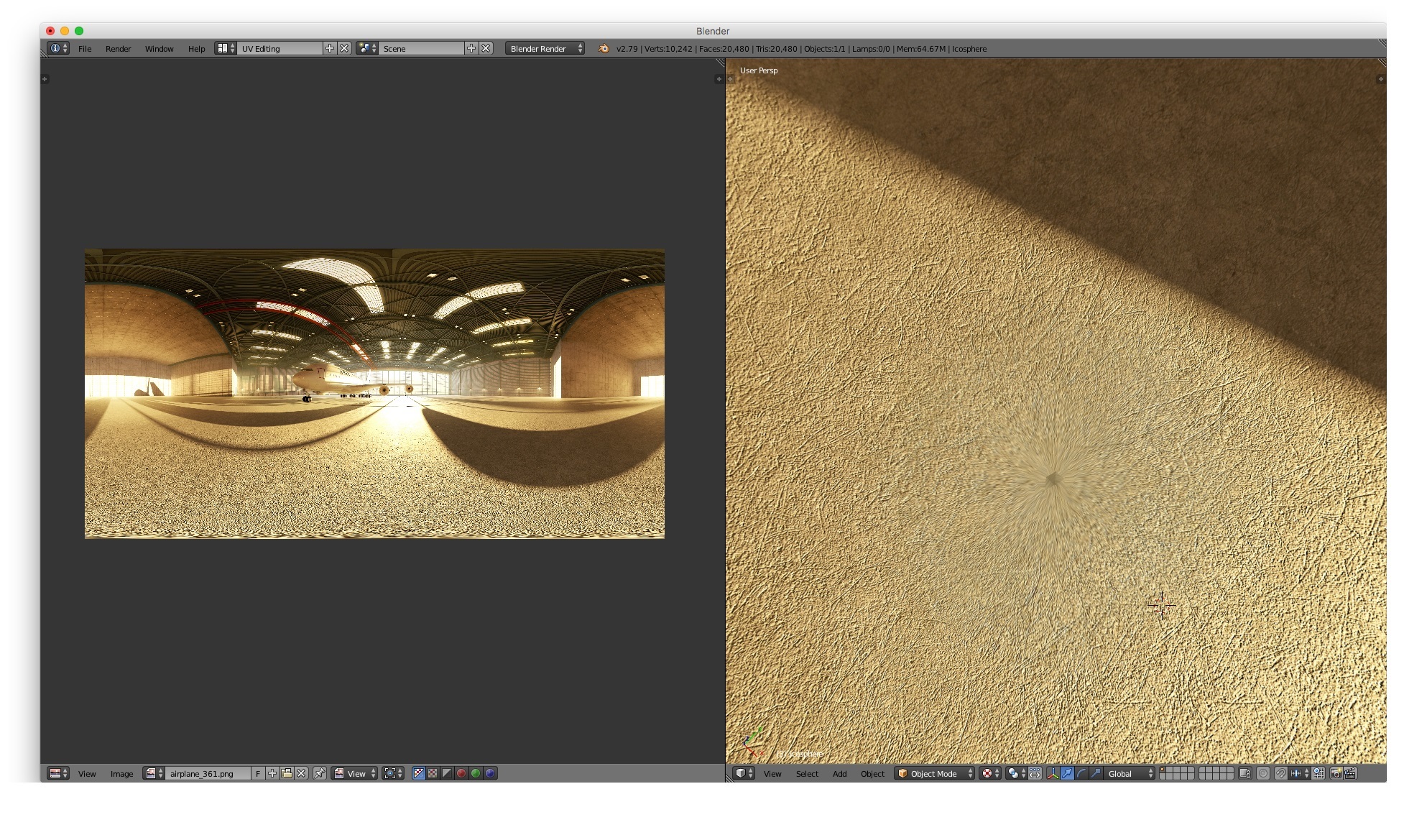Viewport: 1427px width, 840px height.
Task: Pin the image in the UV editor
Action: (x=320, y=774)
